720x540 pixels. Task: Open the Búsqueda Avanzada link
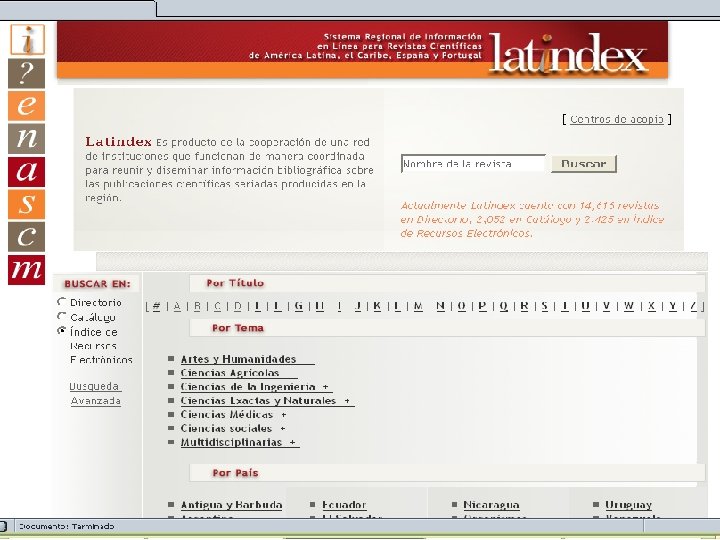click(95, 394)
